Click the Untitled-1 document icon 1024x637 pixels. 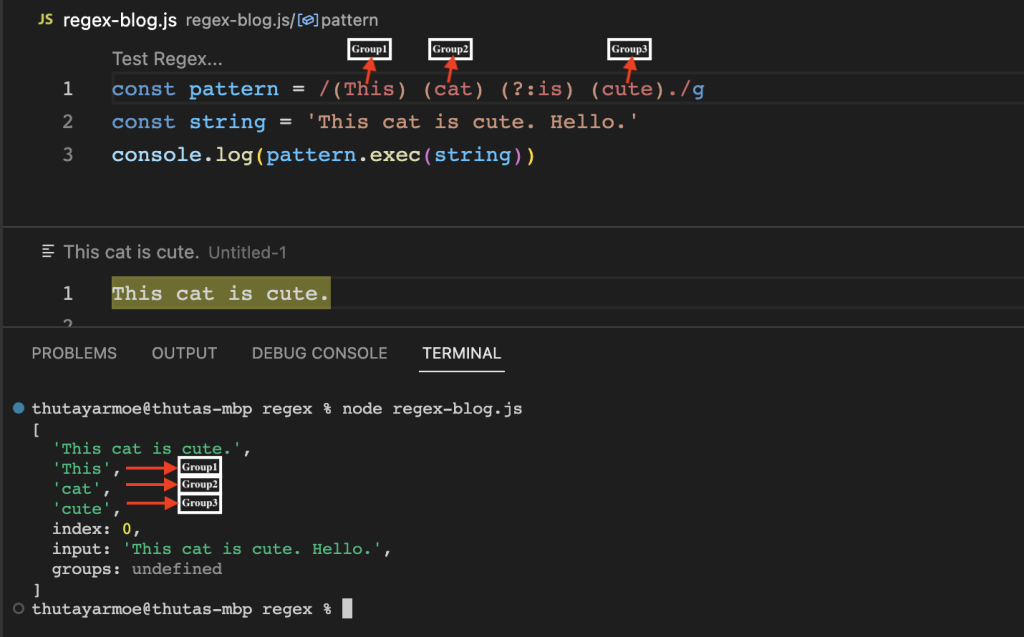tap(49, 251)
